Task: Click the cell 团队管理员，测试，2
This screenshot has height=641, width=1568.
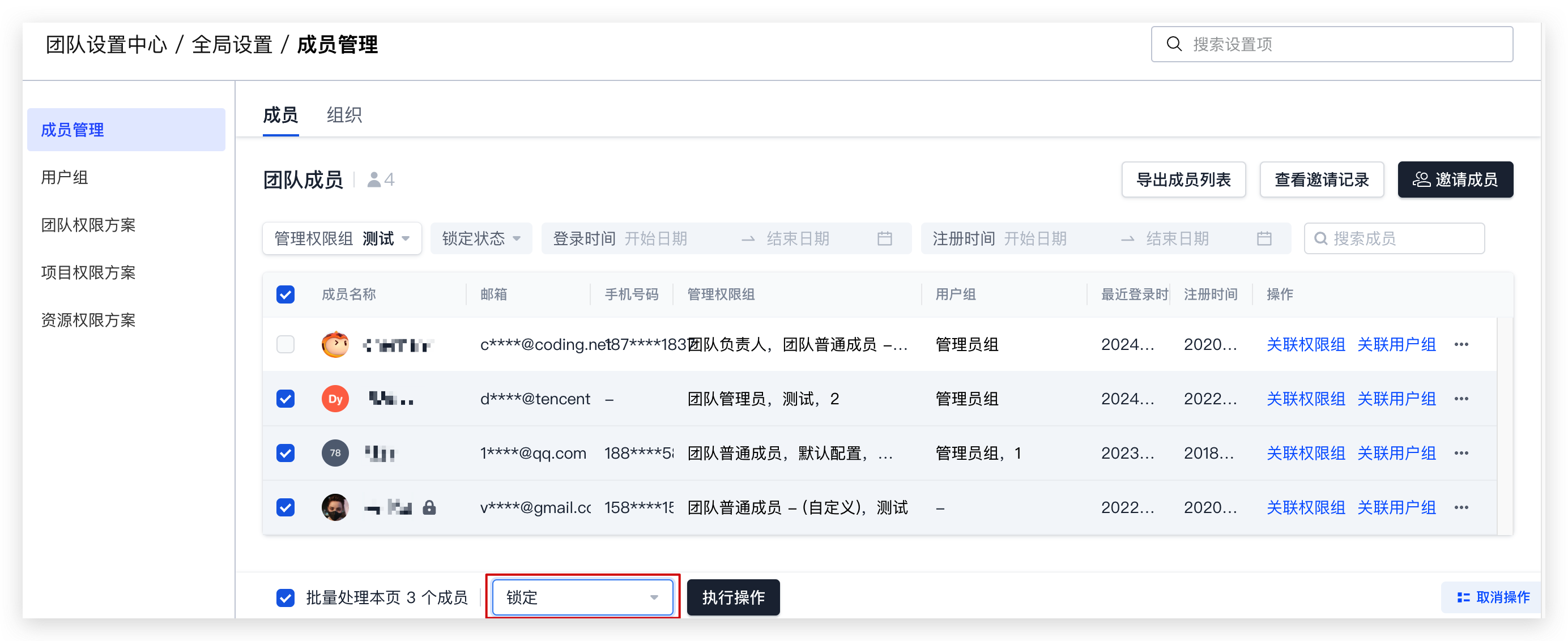Action: pyautogui.click(x=763, y=399)
